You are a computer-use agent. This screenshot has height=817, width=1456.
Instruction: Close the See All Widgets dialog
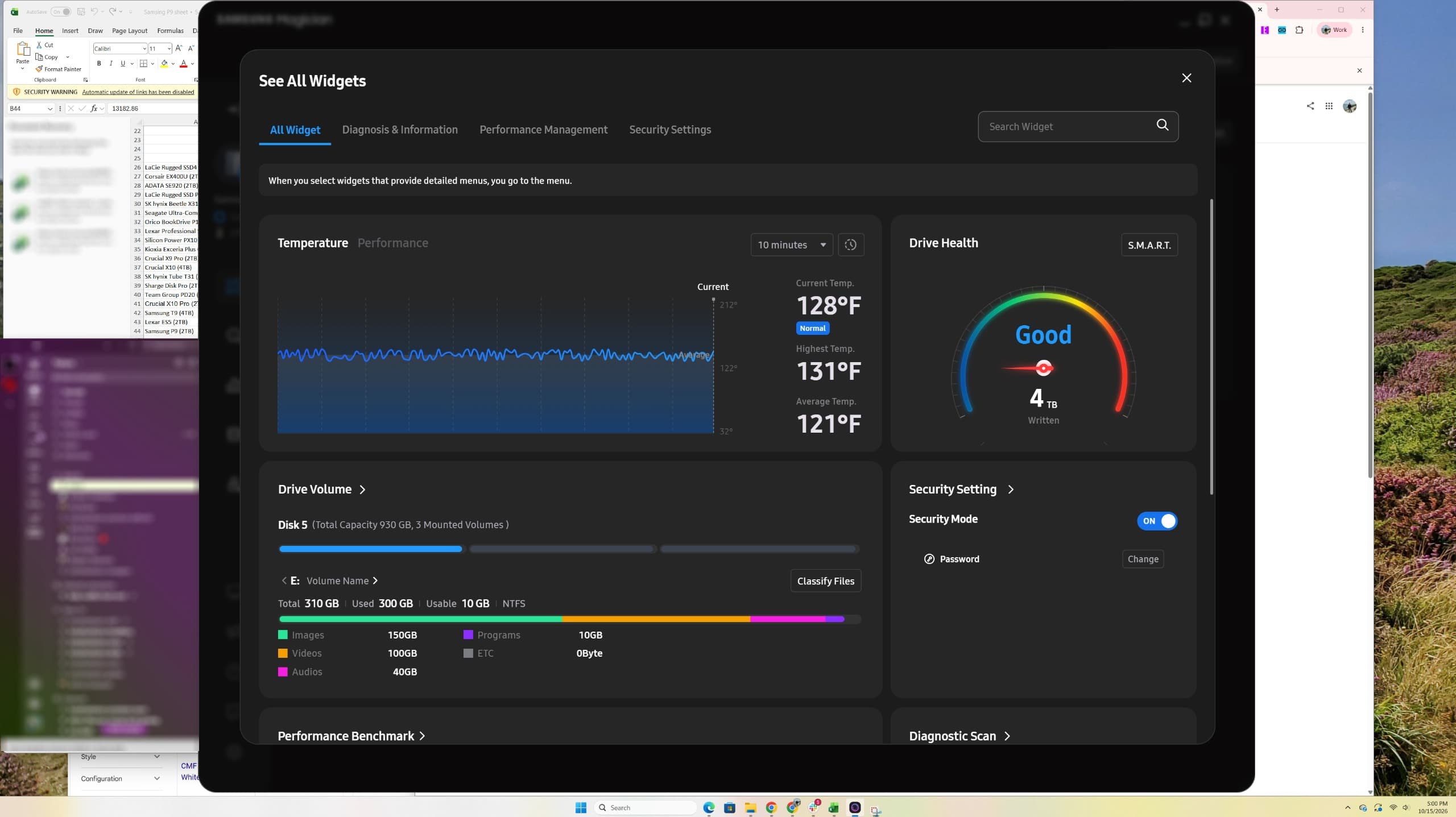pyautogui.click(x=1186, y=78)
